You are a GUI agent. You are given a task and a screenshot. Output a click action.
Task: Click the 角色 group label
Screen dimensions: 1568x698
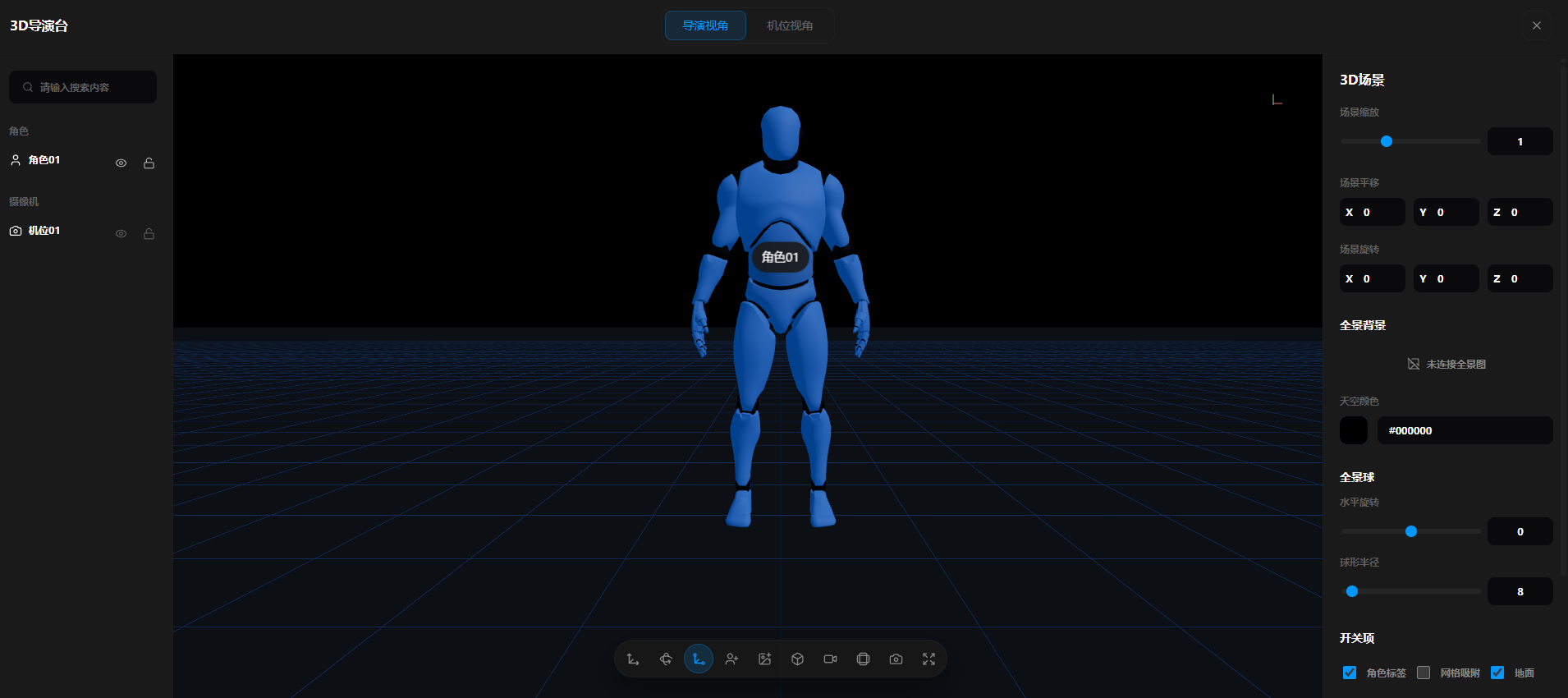[19, 131]
